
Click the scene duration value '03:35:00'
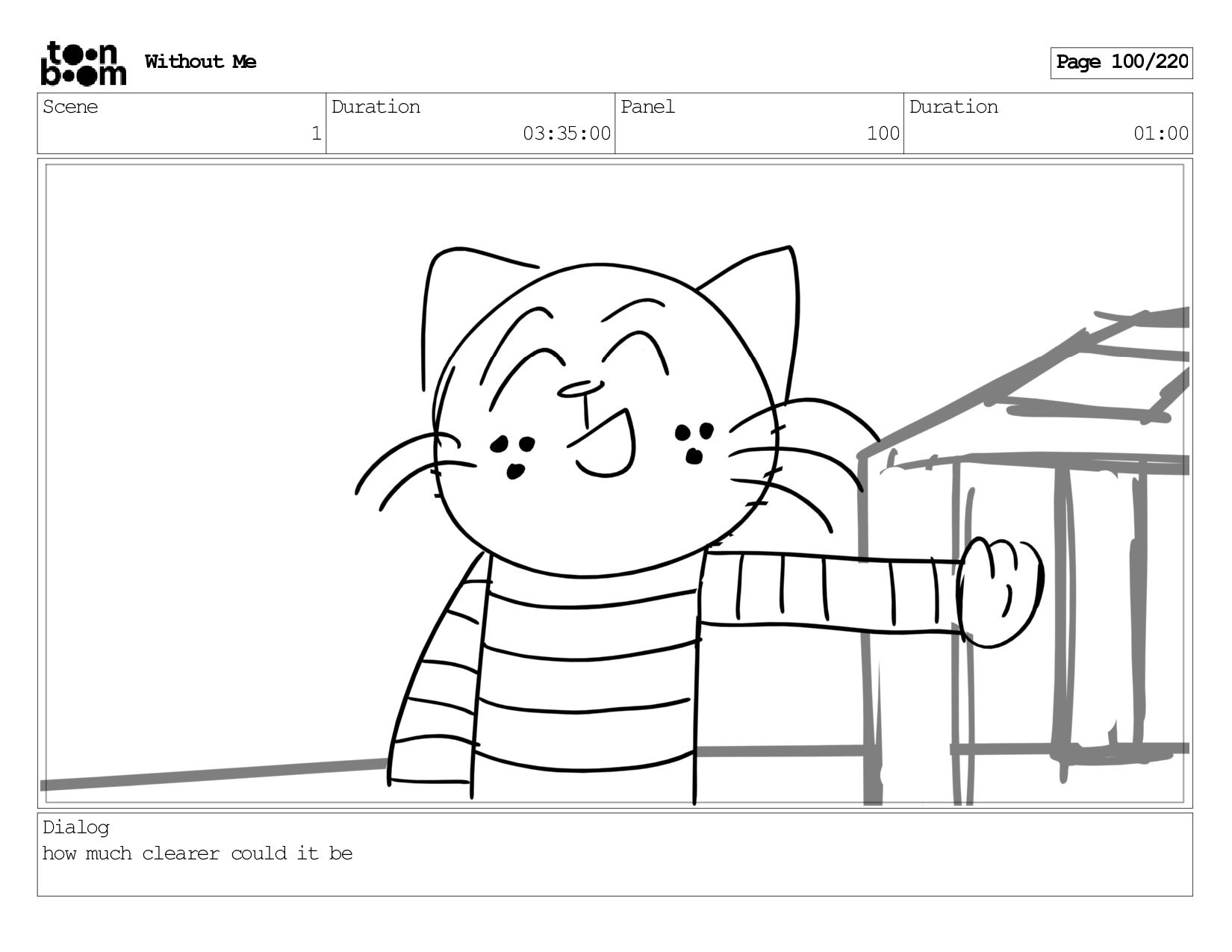click(567, 134)
